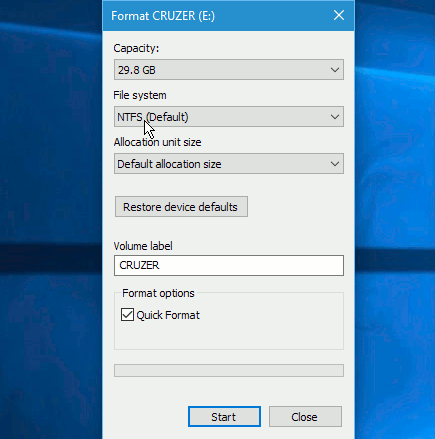
Task: Expand the Default allocation size combo box
Action: click(x=229, y=164)
